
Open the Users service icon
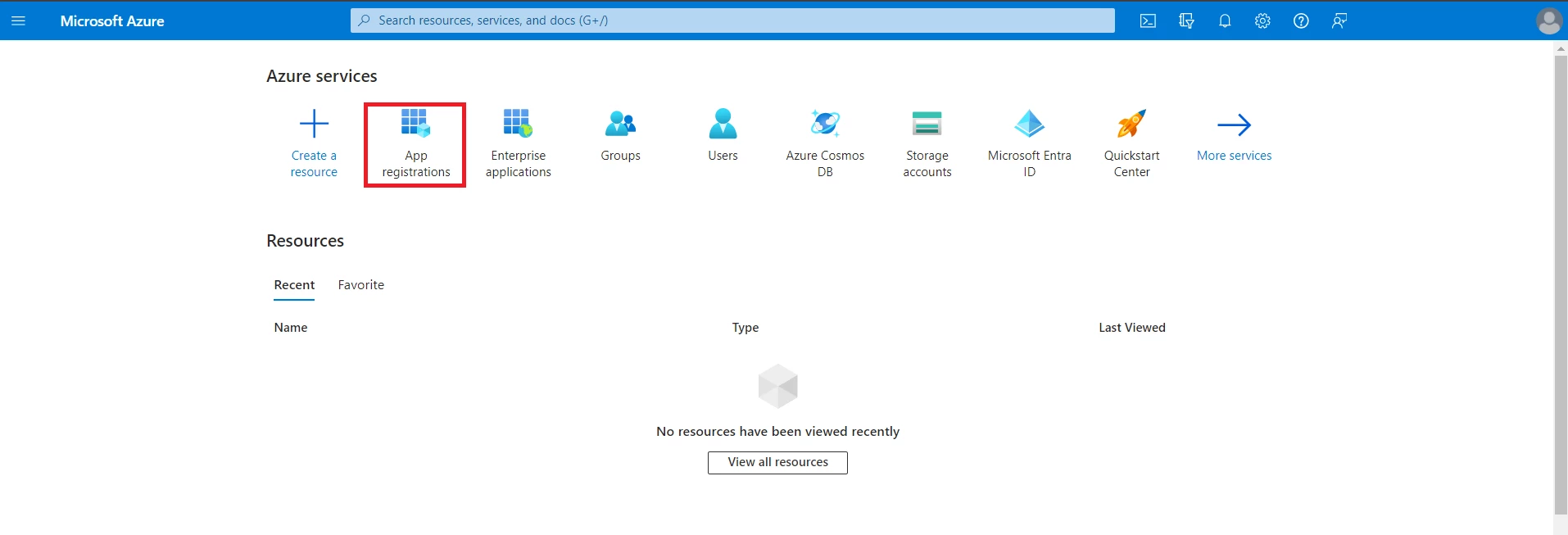tap(723, 123)
